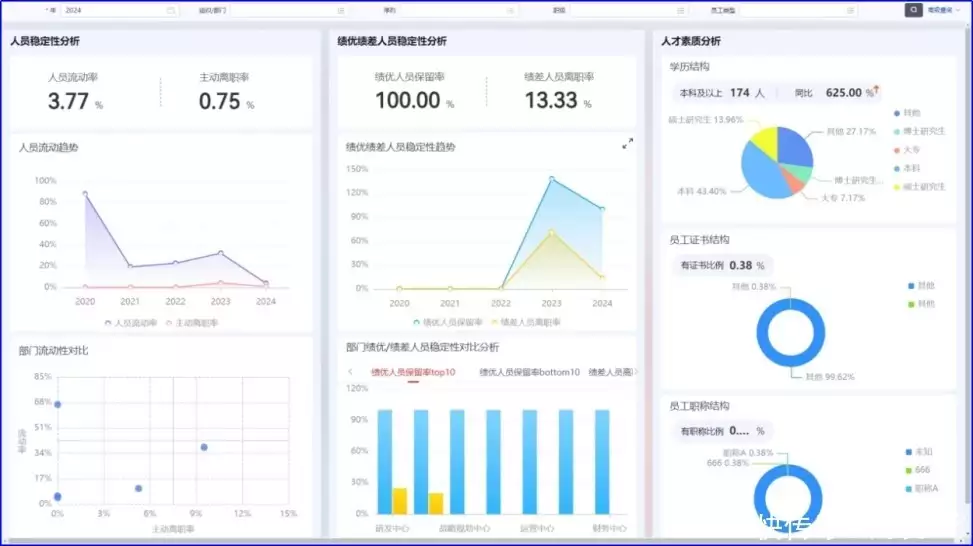Screen dimensions: 973x546
Task: Click the 战略规划中心 axis label
Action: [x=464, y=528]
